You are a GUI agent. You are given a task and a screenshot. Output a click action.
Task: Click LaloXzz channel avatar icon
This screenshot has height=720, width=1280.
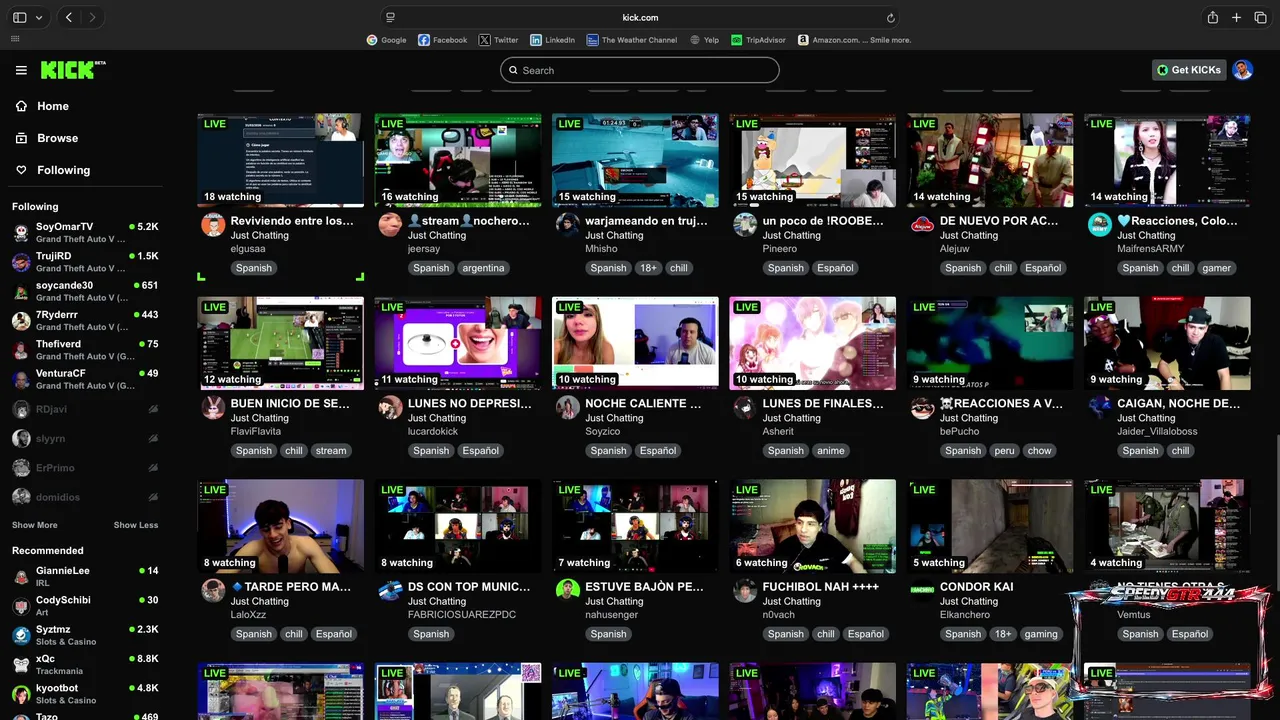coord(213,590)
